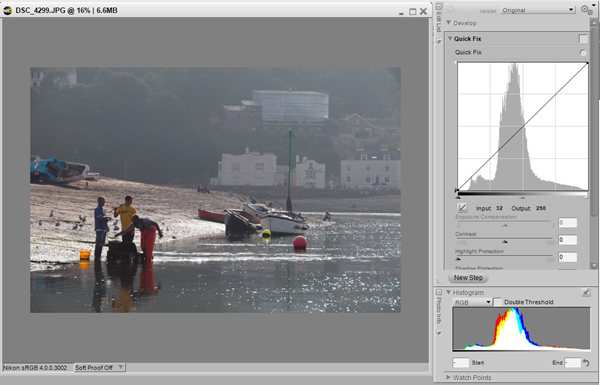Click the Contrast slider handle
The width and height of the screenshot is (600, 385).
505,242
